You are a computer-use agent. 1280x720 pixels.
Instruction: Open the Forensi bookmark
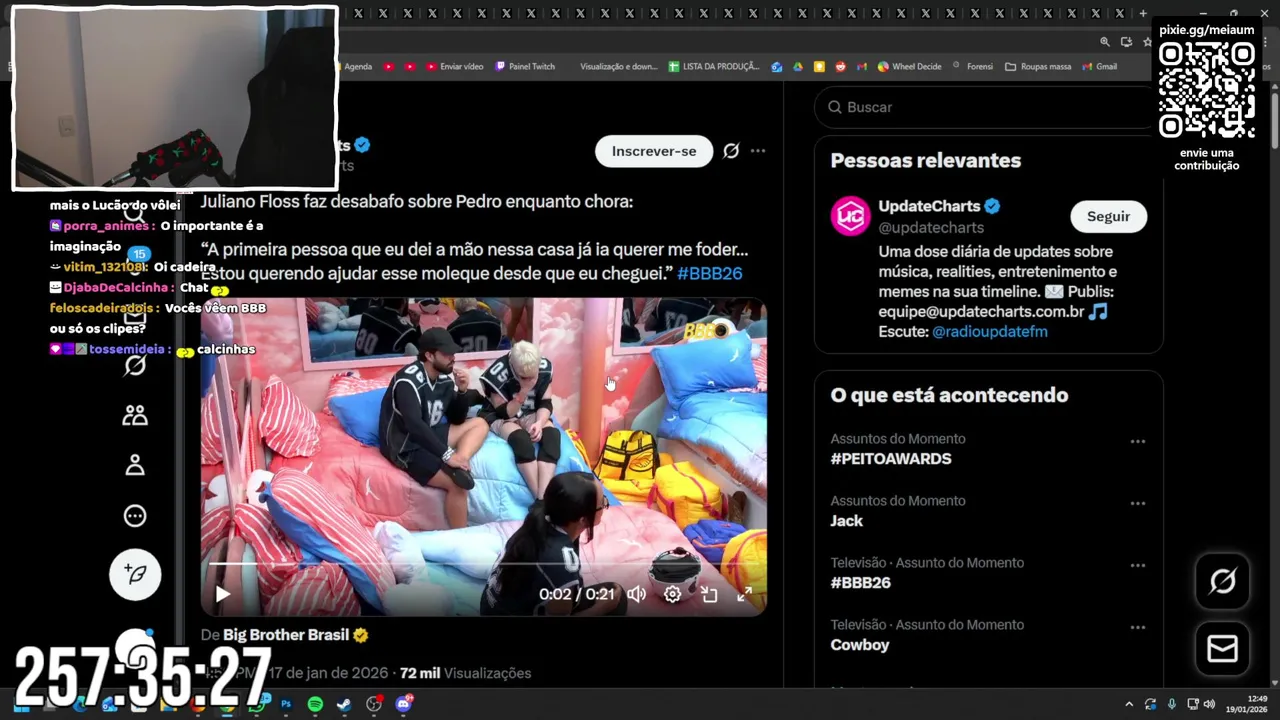click(973, 67)
